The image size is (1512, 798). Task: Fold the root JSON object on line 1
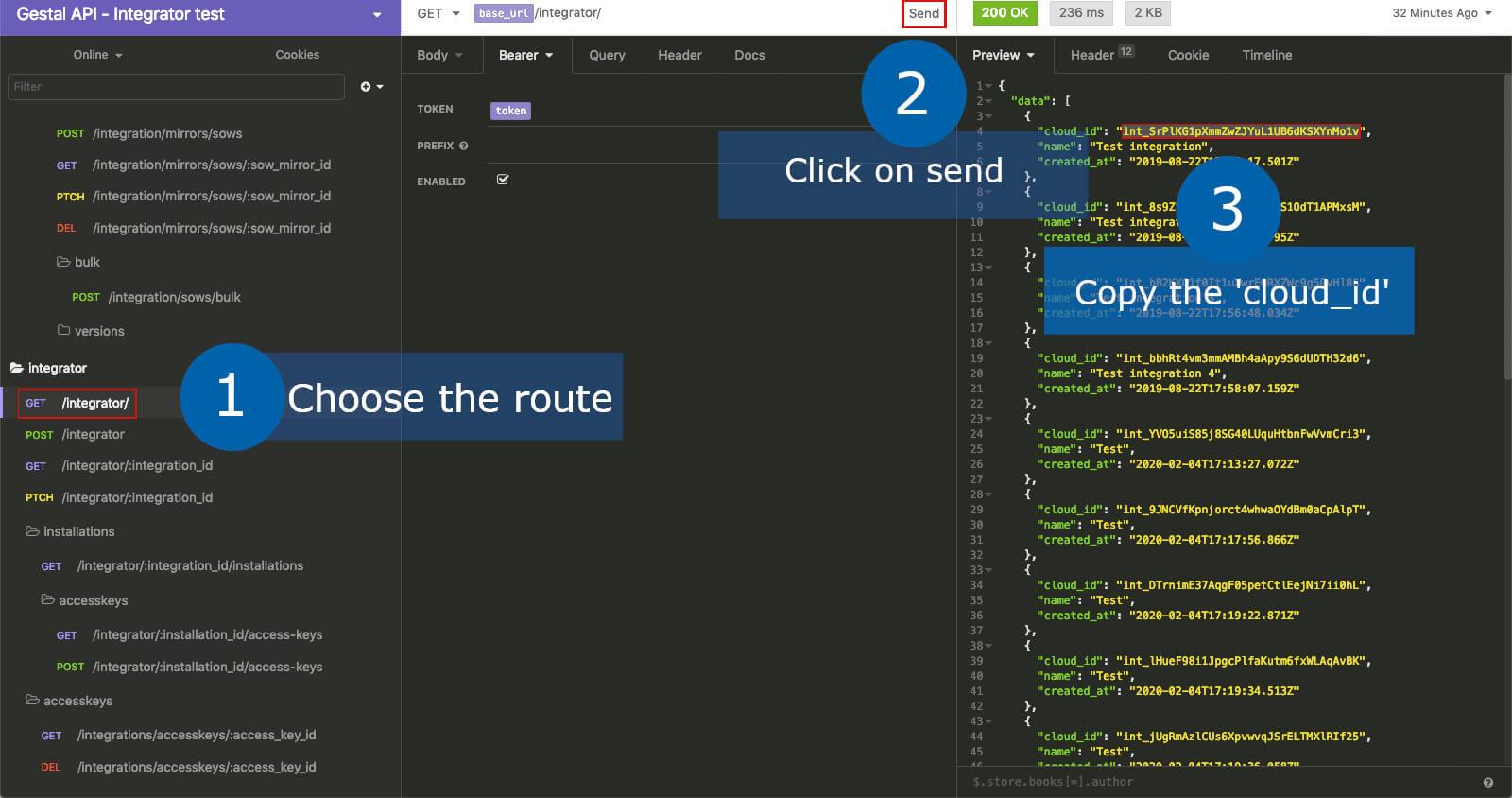point(988,86)
